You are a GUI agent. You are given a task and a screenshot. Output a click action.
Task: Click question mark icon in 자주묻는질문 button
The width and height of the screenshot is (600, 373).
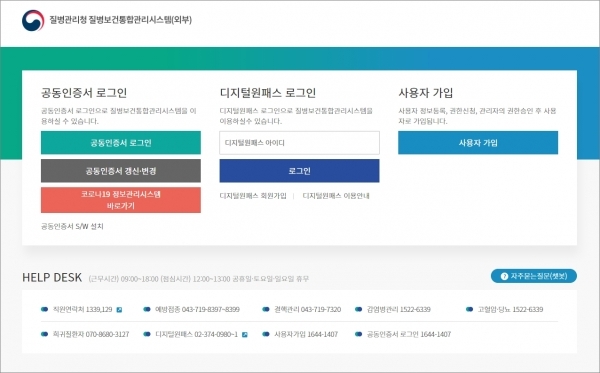(504, 276)
